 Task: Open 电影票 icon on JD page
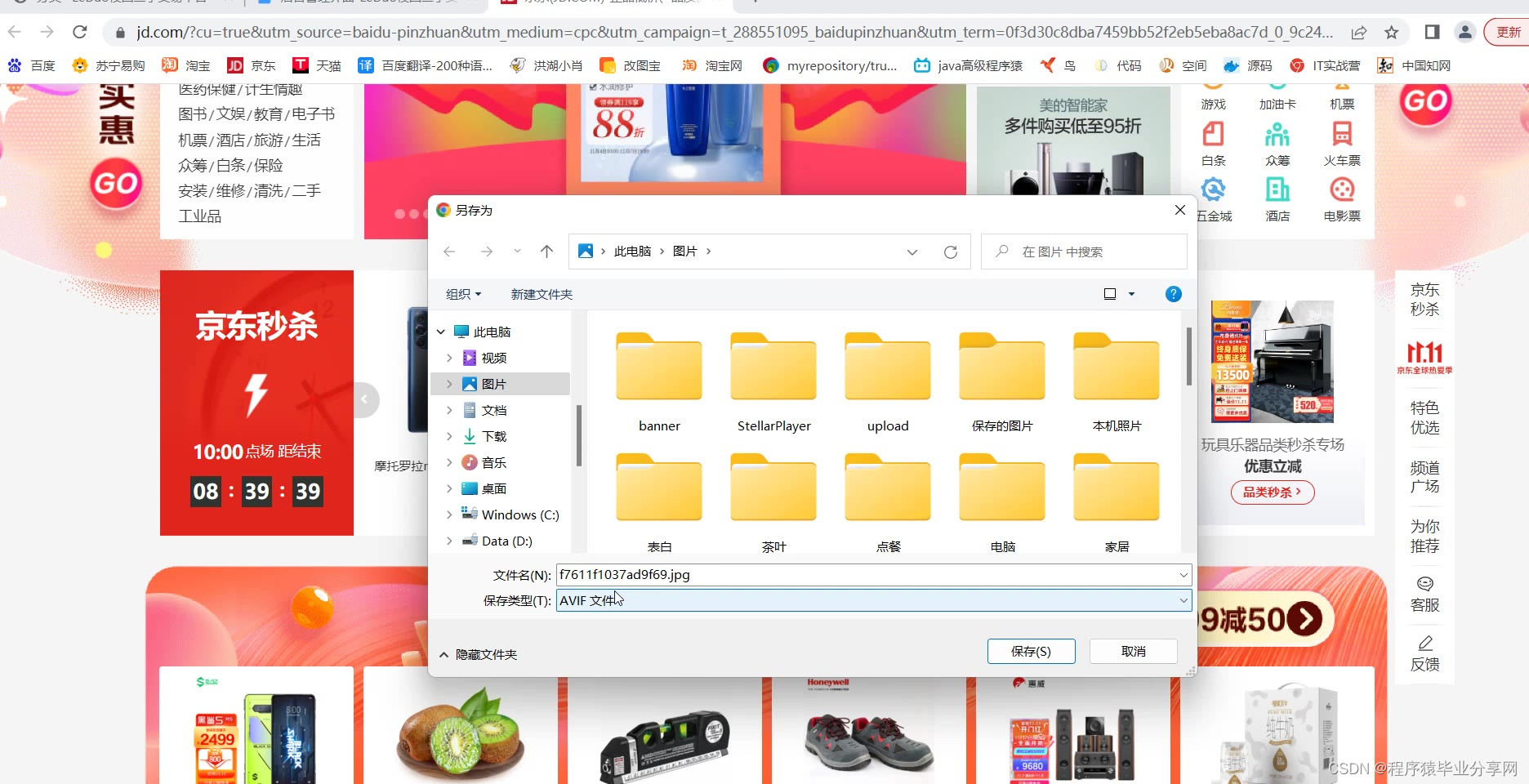(1342, 199)
